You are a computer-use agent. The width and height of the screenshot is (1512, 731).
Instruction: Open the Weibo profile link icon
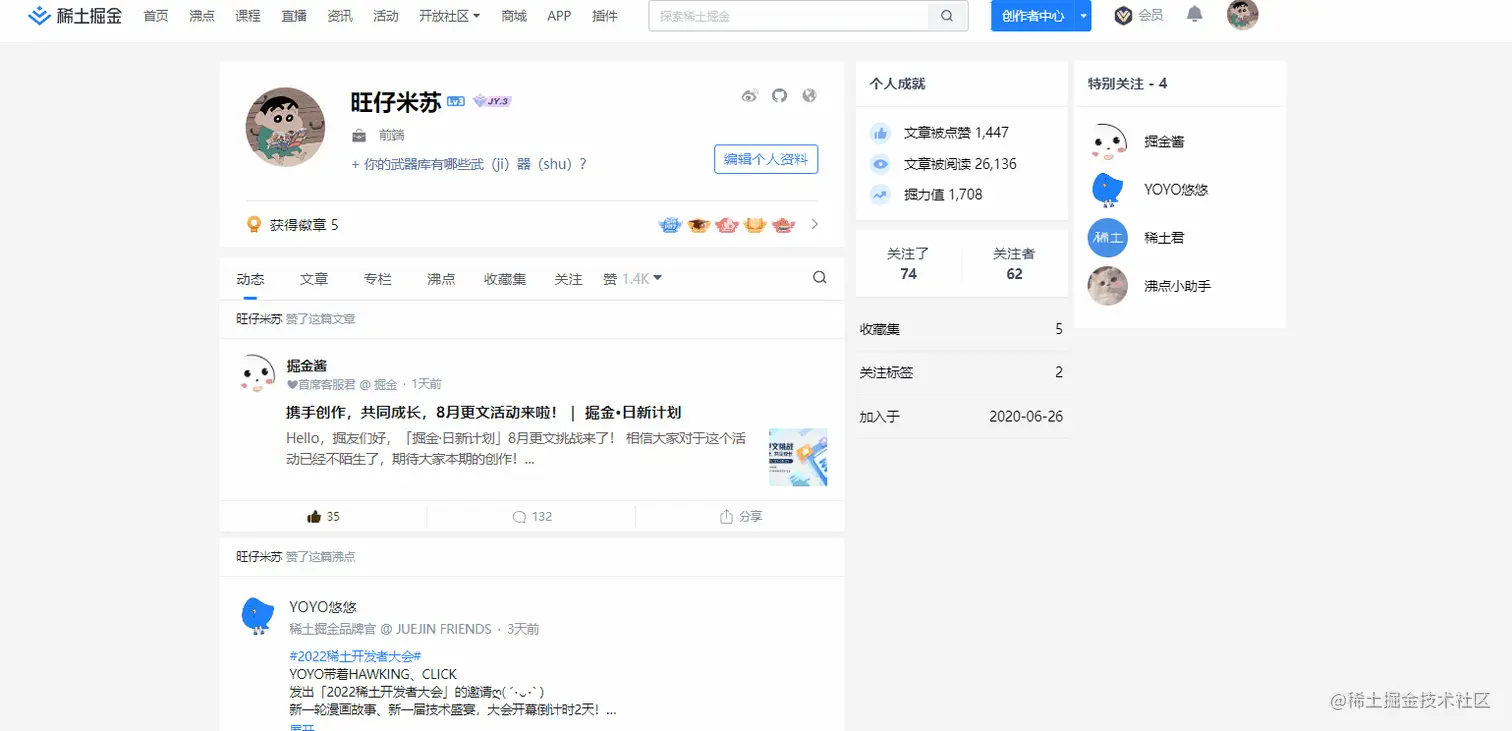click(x=750, y=96)
